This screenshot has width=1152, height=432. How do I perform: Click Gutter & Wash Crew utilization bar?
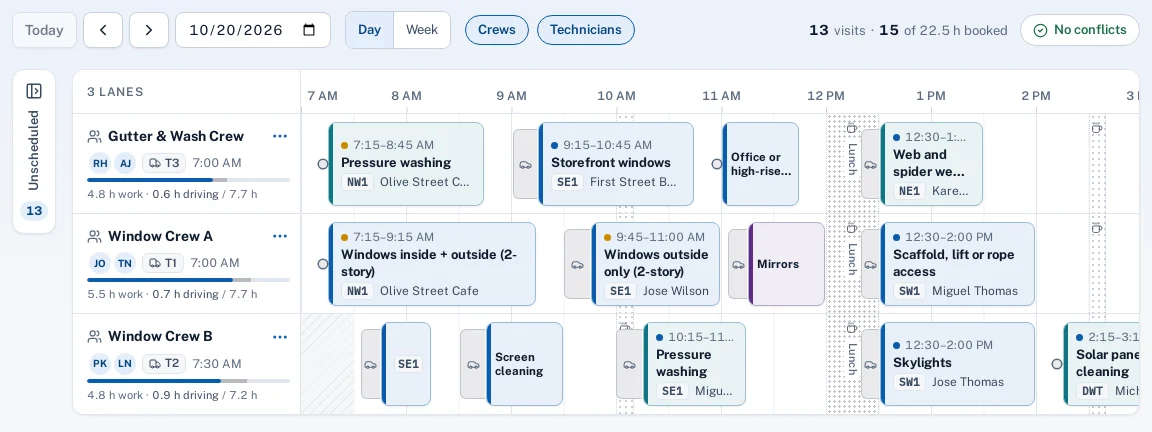click(188, 179)
